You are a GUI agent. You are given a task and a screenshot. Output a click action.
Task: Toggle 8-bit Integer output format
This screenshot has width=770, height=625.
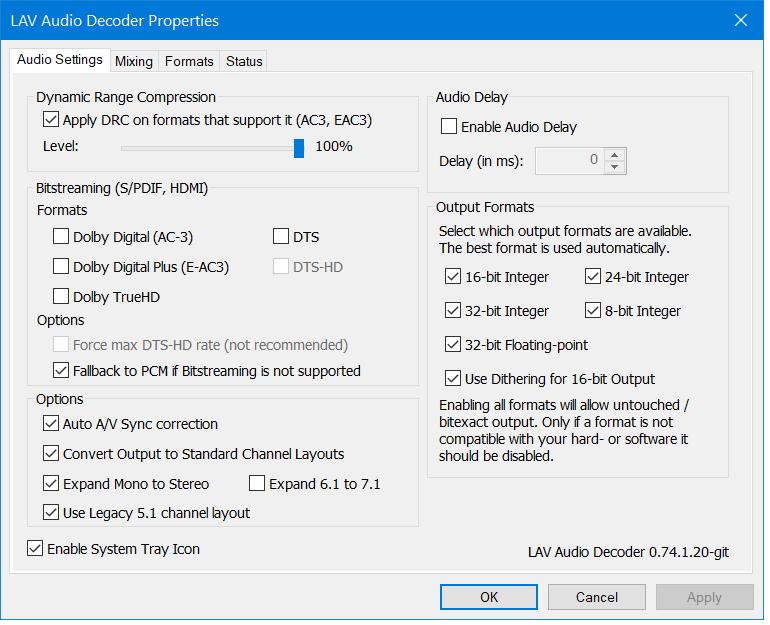click(593, 310)
